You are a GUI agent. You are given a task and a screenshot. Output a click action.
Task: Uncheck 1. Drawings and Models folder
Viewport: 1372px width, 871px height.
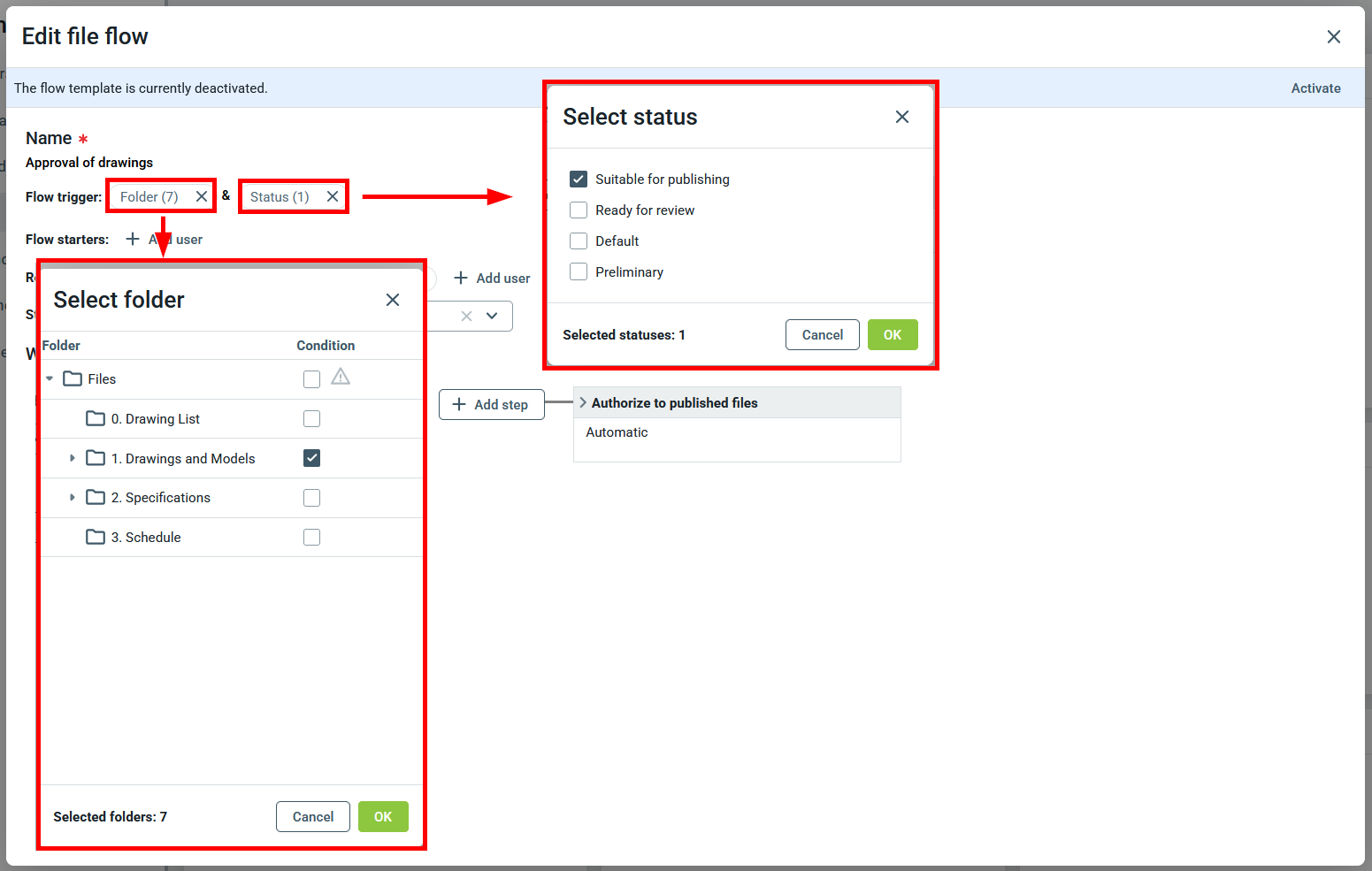311,458
